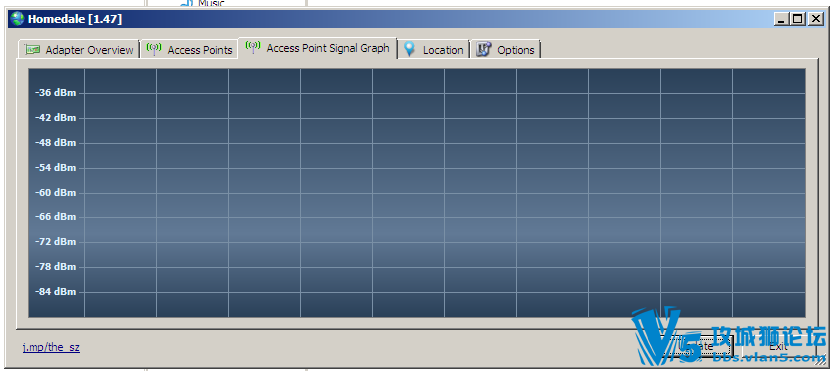
Task: Open the Location tab
Action: [x=434, y=50]
